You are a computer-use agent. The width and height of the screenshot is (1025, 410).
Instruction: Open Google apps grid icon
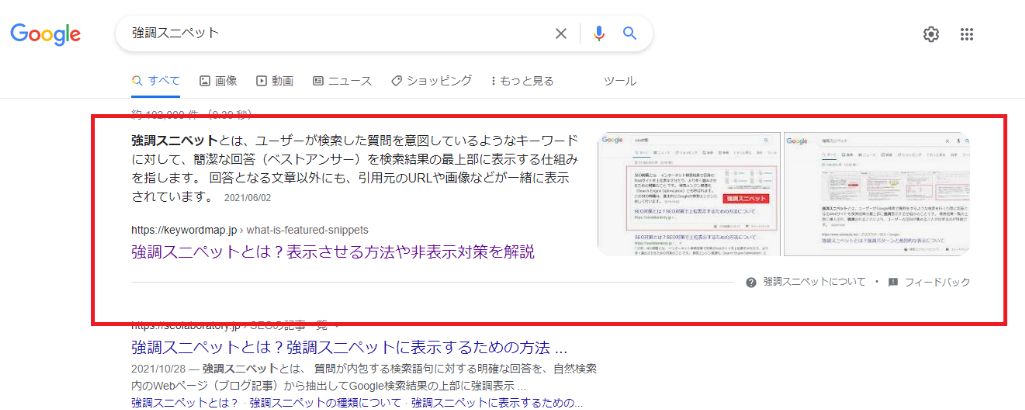[x=967, y=34]
